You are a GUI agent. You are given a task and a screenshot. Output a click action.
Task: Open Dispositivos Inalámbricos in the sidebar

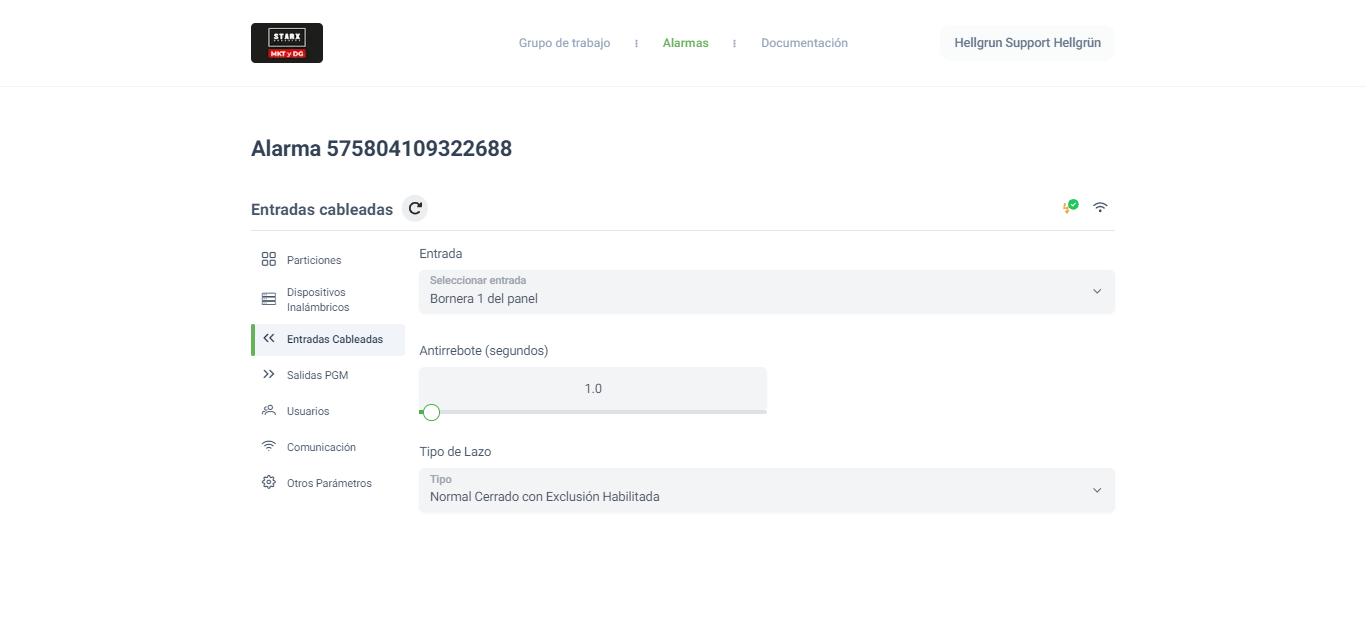317,300
